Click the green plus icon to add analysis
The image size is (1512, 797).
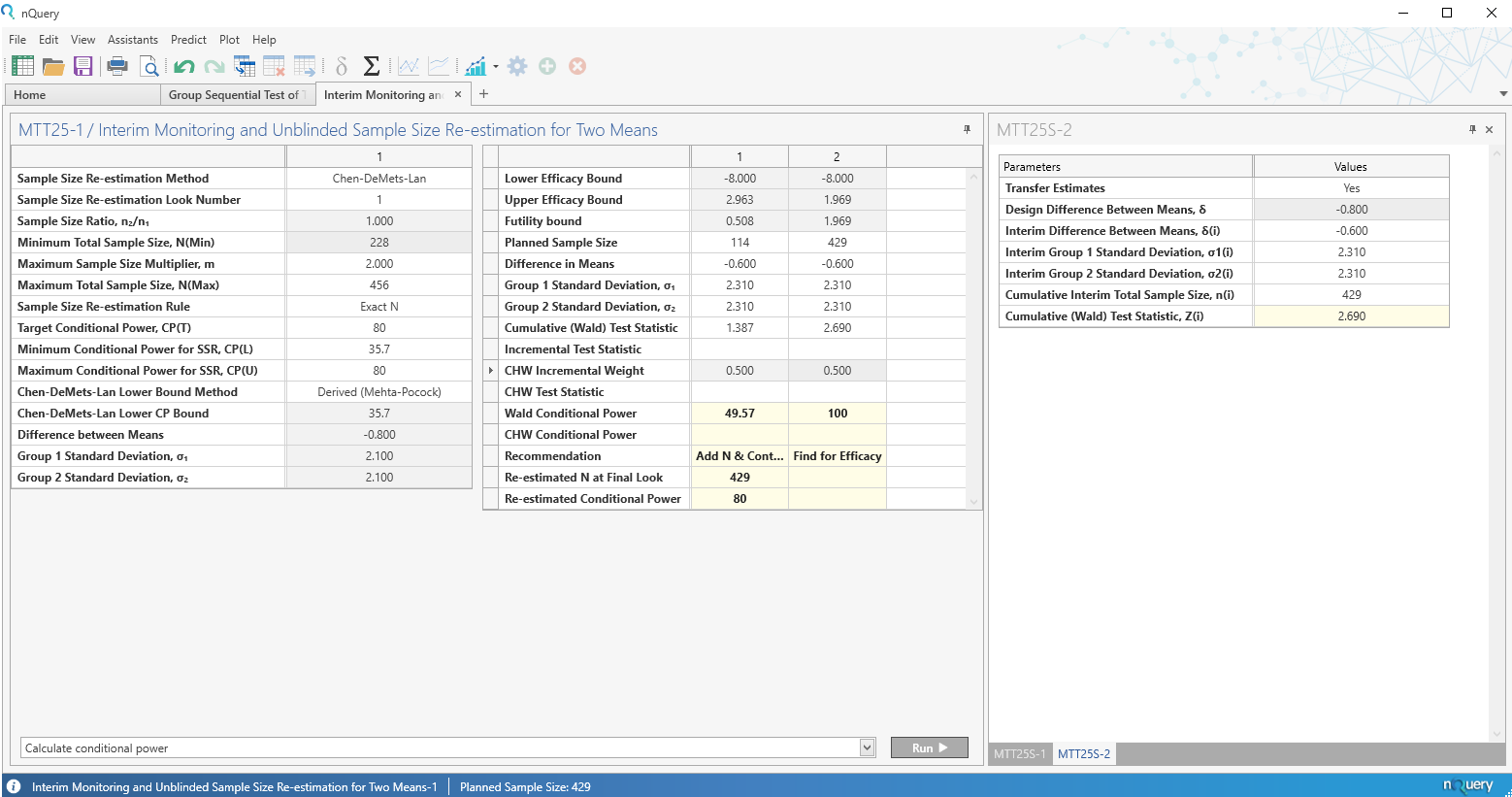(x=547, y=66)
